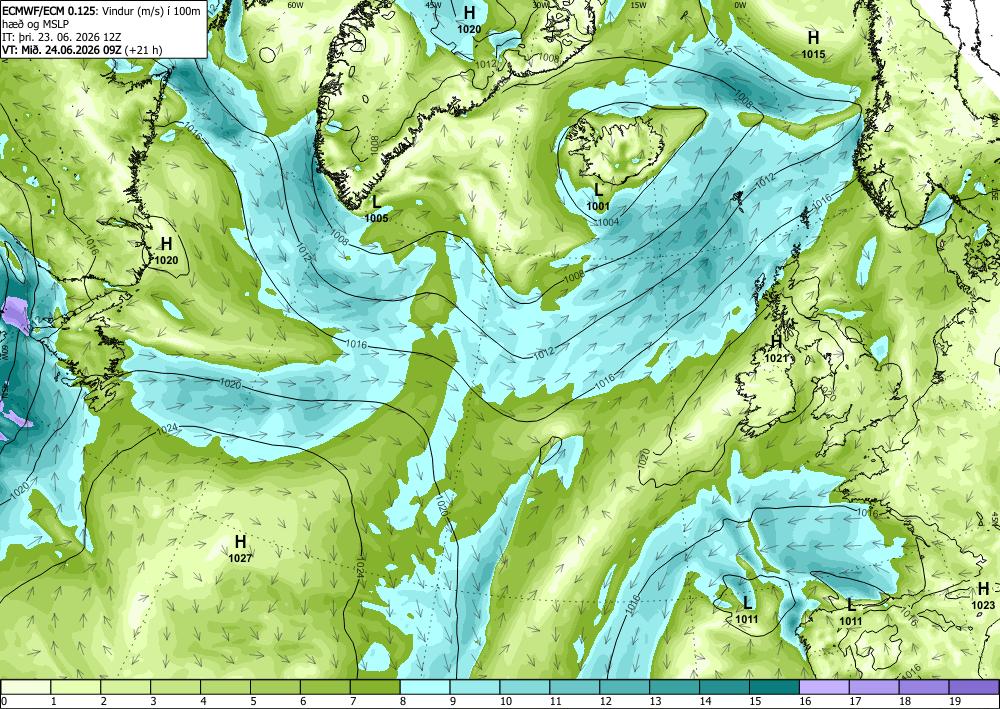Select the 45W longitude label
The width and height of the screenshot is (1000, 709).
[x=434, y=4]
